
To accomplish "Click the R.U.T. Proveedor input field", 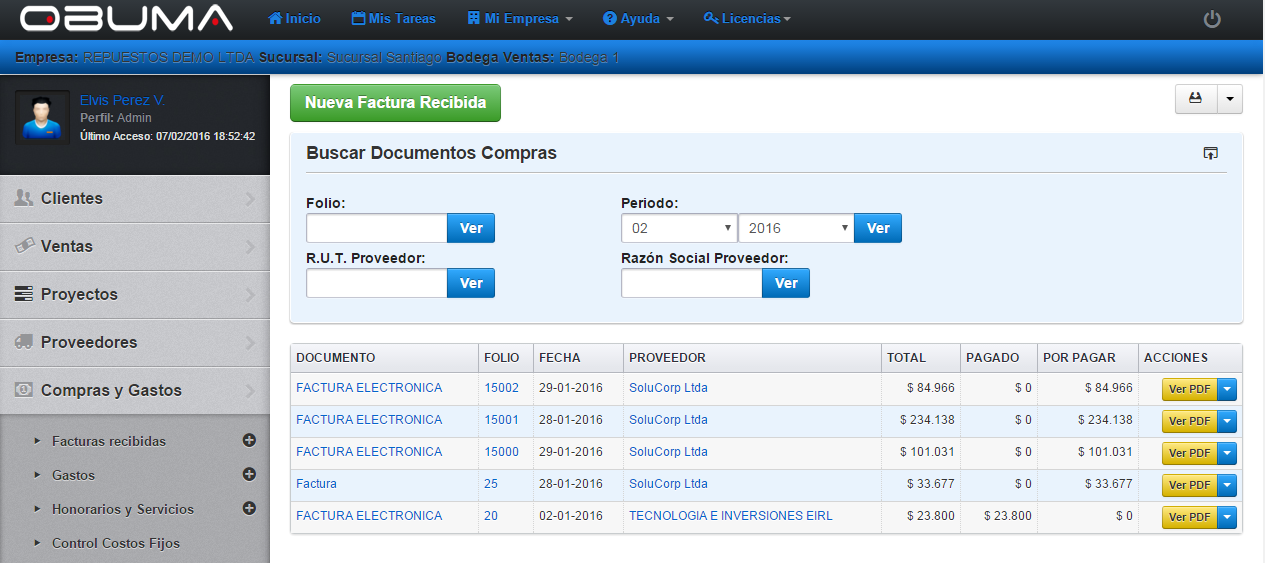I will [x=376, y=284].
